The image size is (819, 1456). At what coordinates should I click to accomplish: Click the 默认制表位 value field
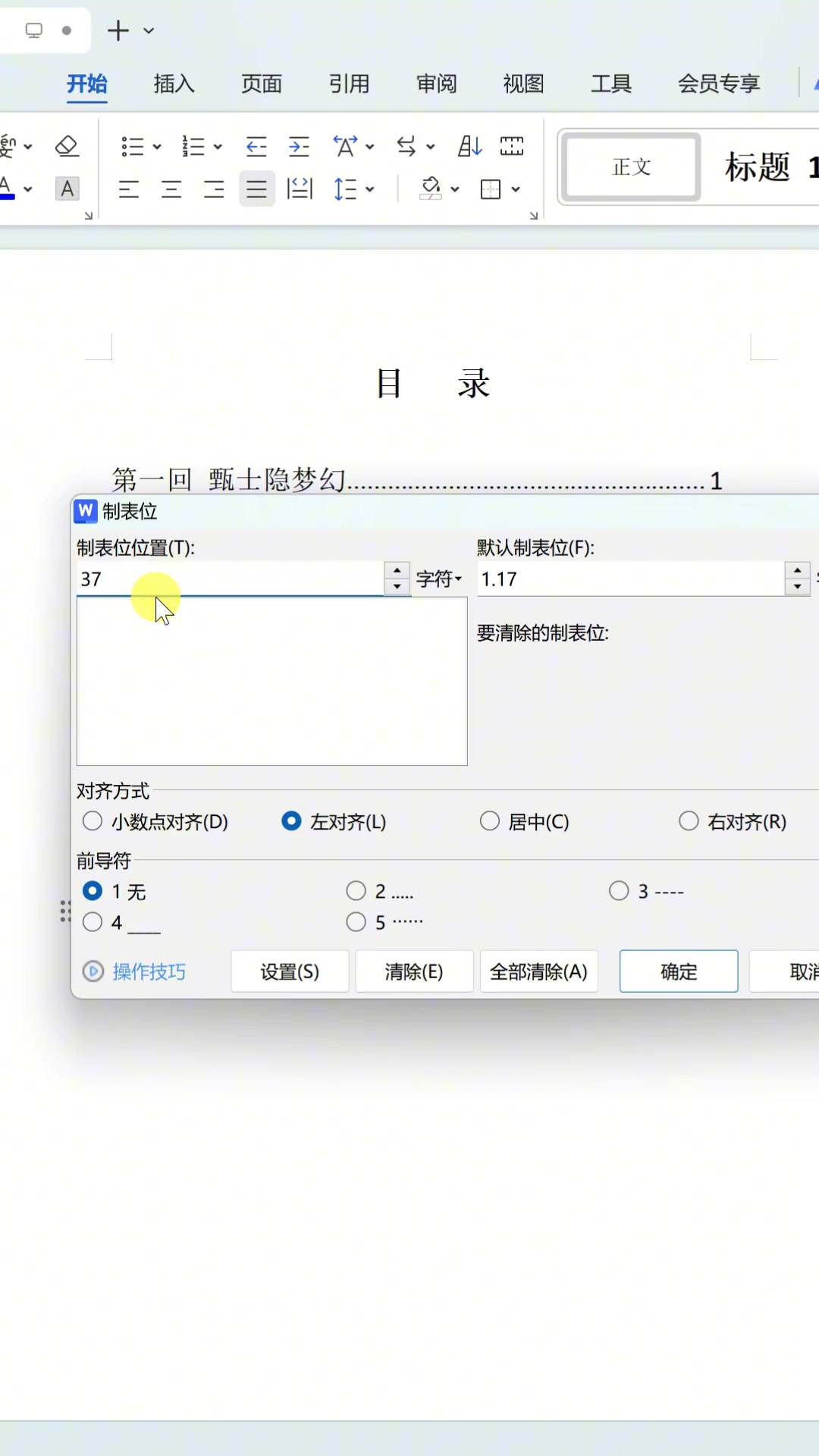pos(631,579)
